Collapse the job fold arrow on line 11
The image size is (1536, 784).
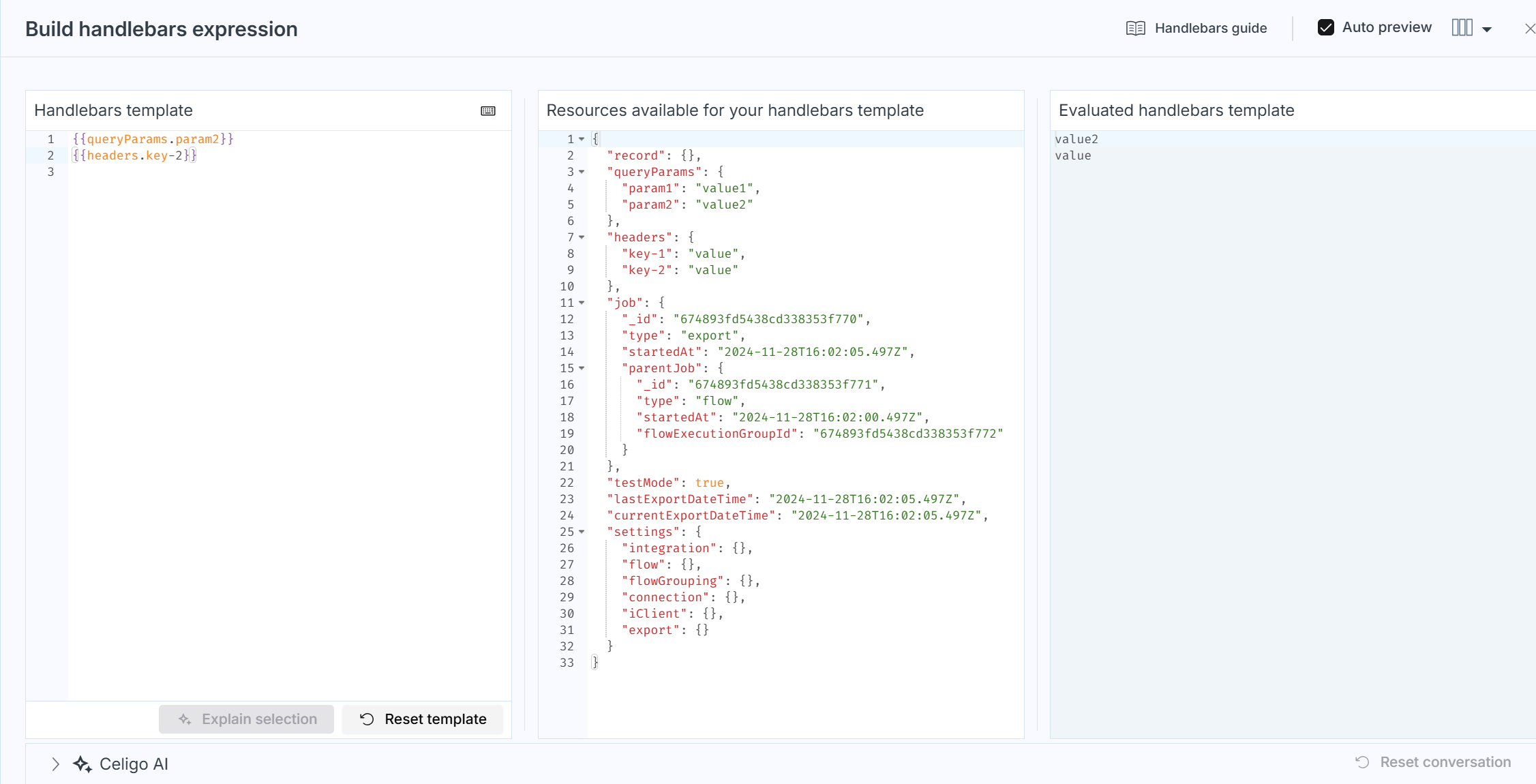(x=582, y=303)
